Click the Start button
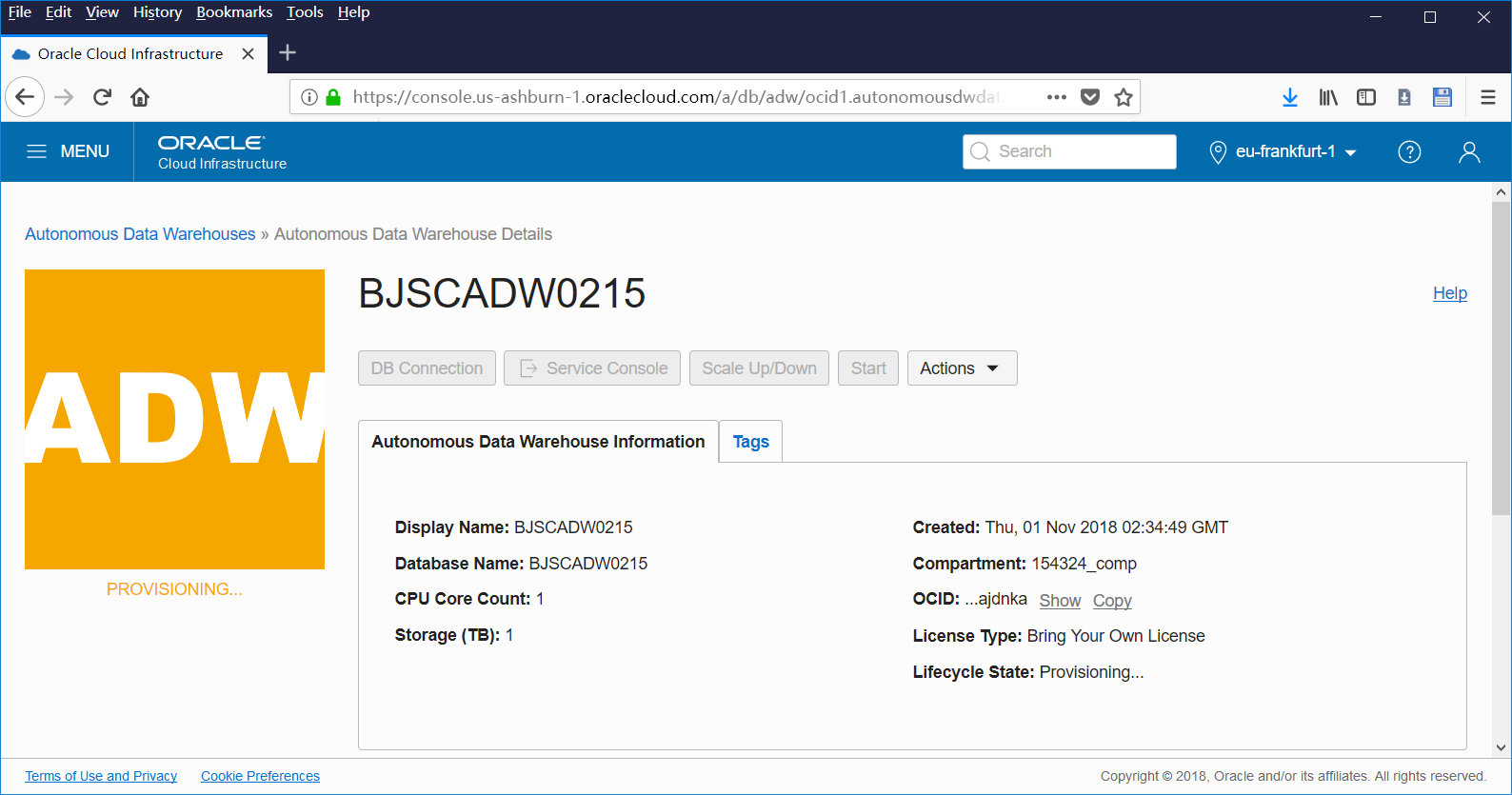This screenshot has height=795, width=1512. pyautogui.click(x=868, y=368)
